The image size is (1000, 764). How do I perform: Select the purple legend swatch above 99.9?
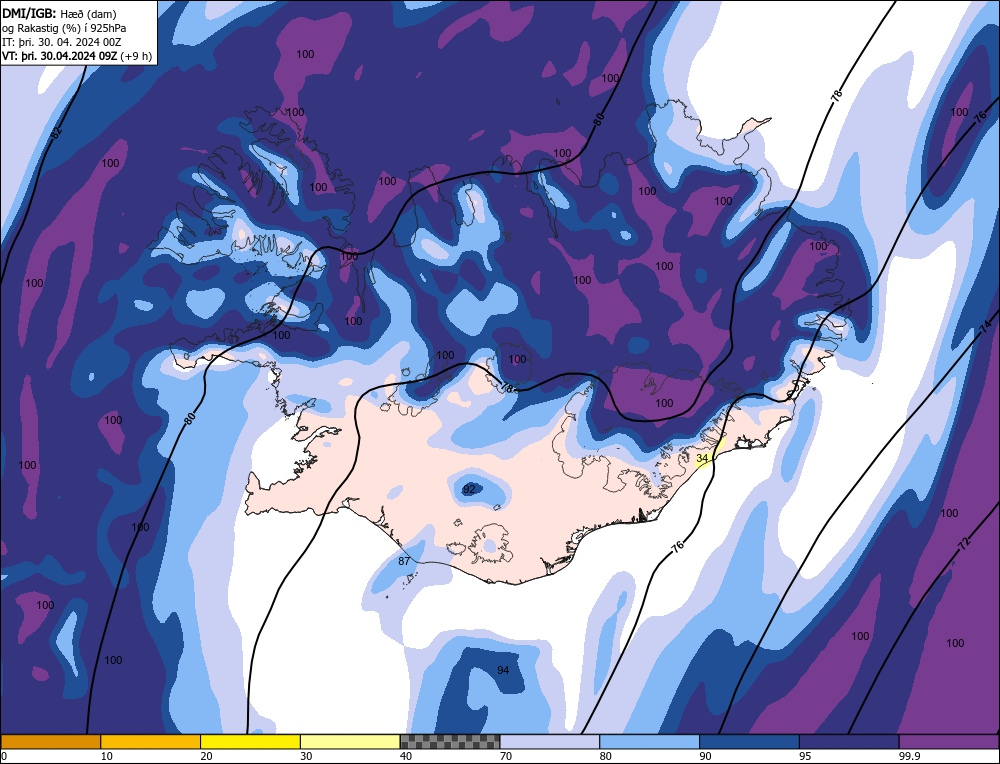tap(949, 741)
